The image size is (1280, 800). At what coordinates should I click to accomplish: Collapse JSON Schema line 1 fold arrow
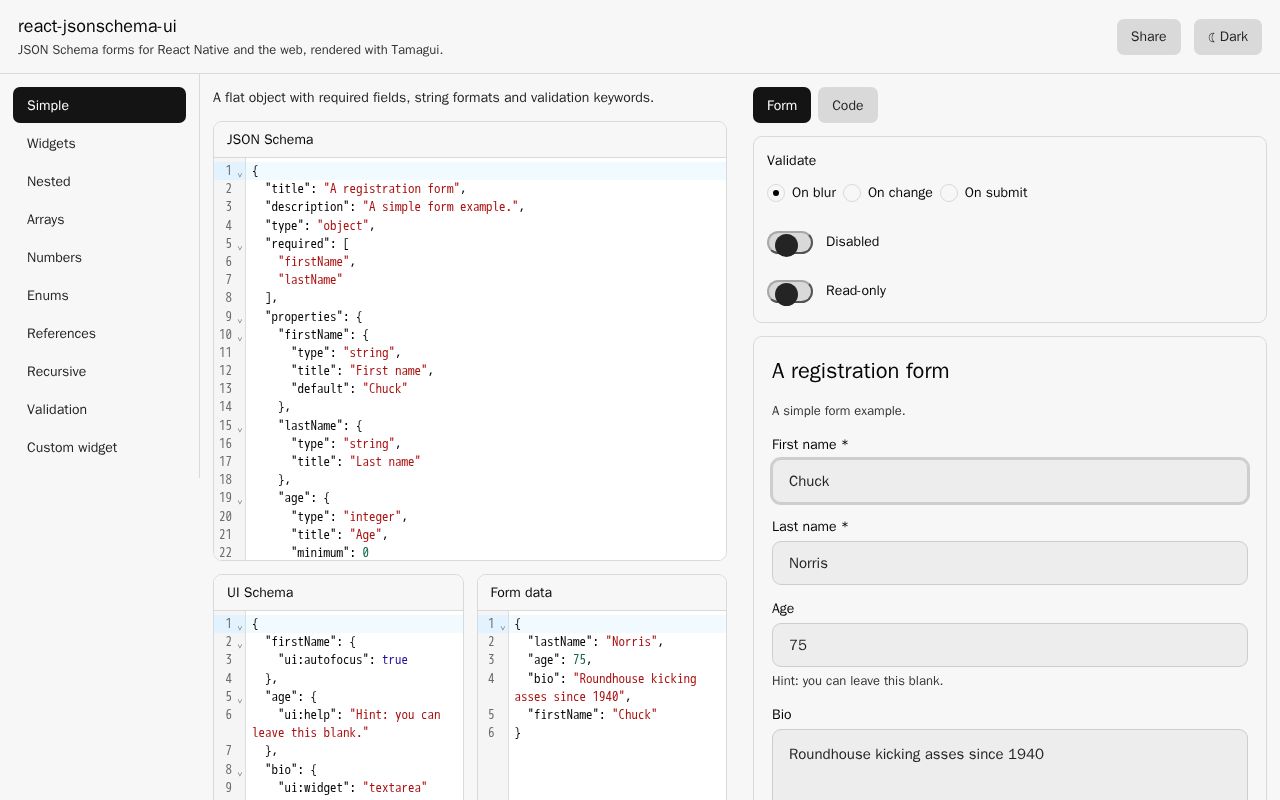(x=240, y=172)
